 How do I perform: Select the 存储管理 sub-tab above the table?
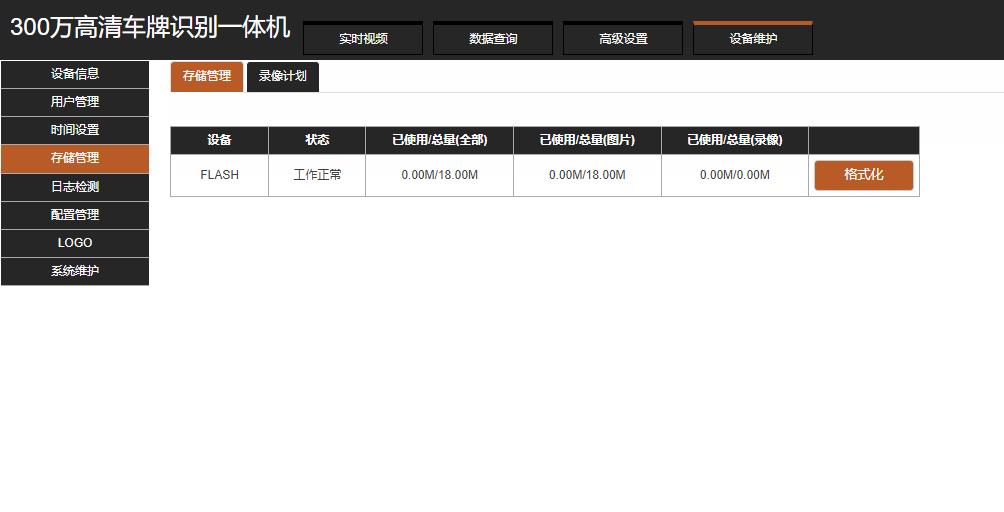pos(207,77)
